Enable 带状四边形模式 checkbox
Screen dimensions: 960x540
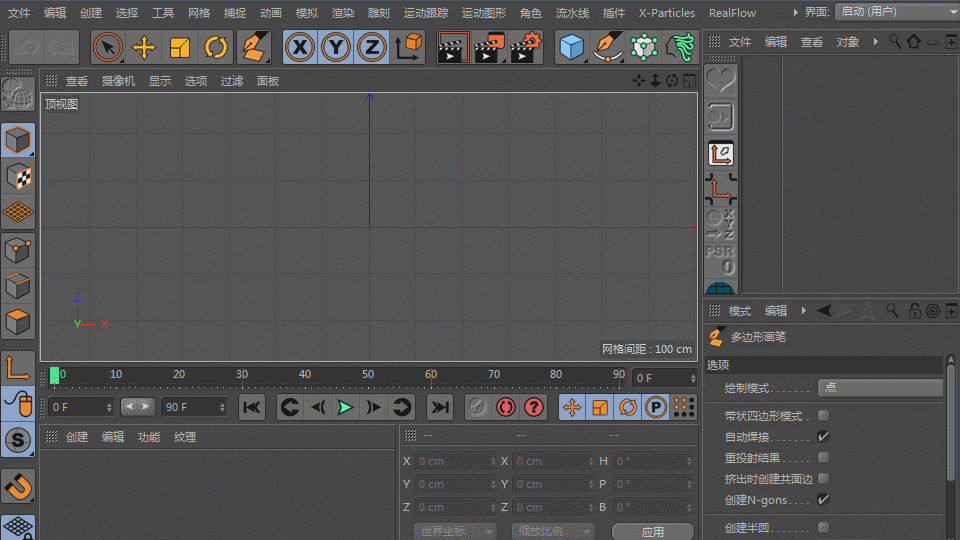[823, 416]
